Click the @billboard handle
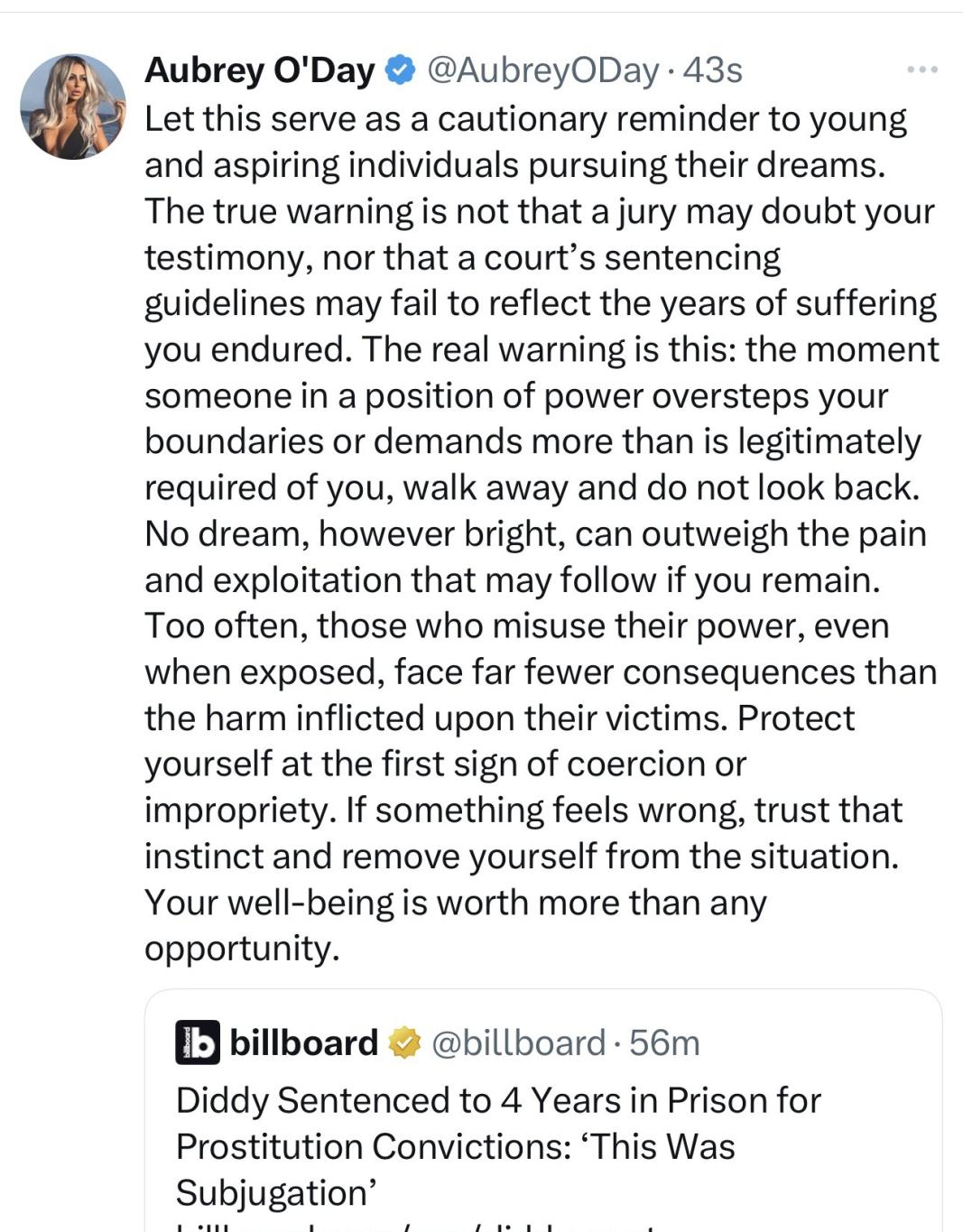The image size is (963, 1232). pyautogui.click(x=518, y=1043)
